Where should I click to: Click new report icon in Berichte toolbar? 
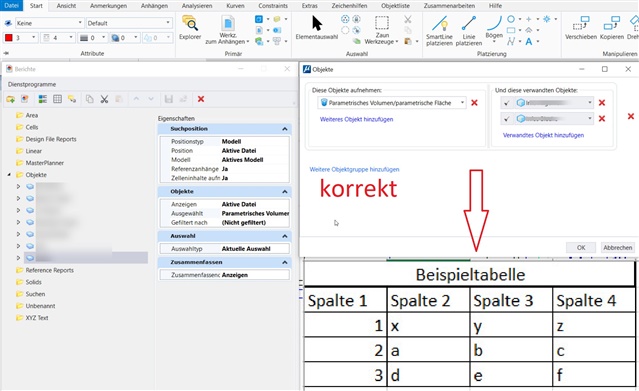25,99
